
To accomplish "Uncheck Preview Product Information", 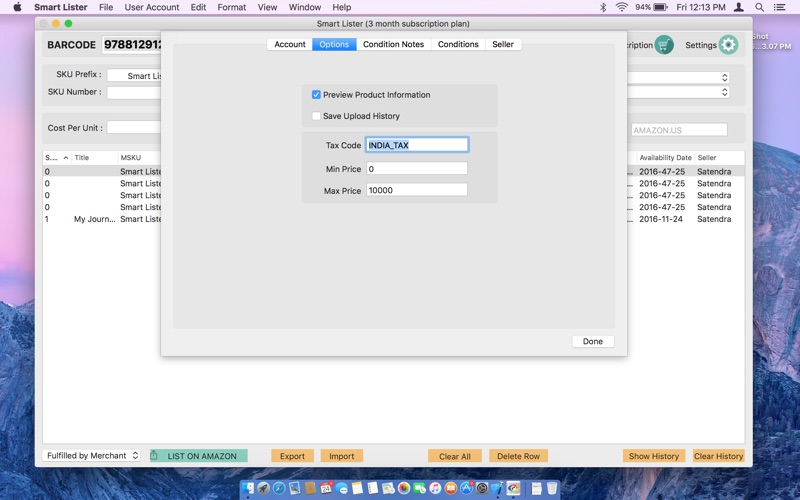I will tap(316, 95).
